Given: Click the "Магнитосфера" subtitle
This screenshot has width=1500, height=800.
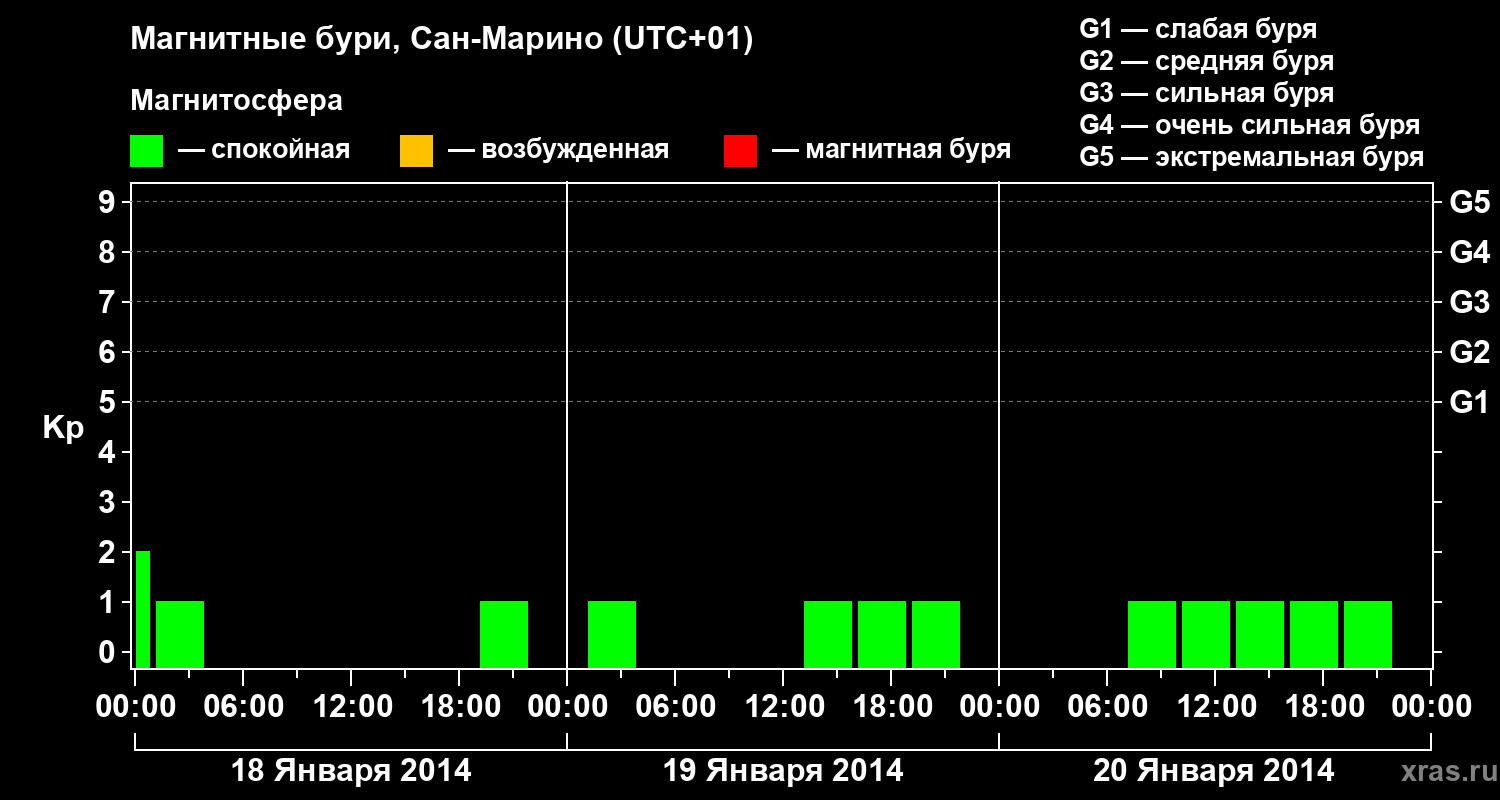Looking at the screenshot, I should pyautogui.click(x=236, y=101).
